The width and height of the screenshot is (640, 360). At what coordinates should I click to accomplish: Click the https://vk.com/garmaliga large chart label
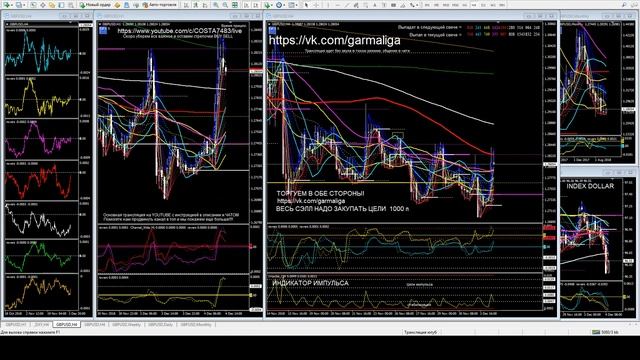tap(334, 40)
